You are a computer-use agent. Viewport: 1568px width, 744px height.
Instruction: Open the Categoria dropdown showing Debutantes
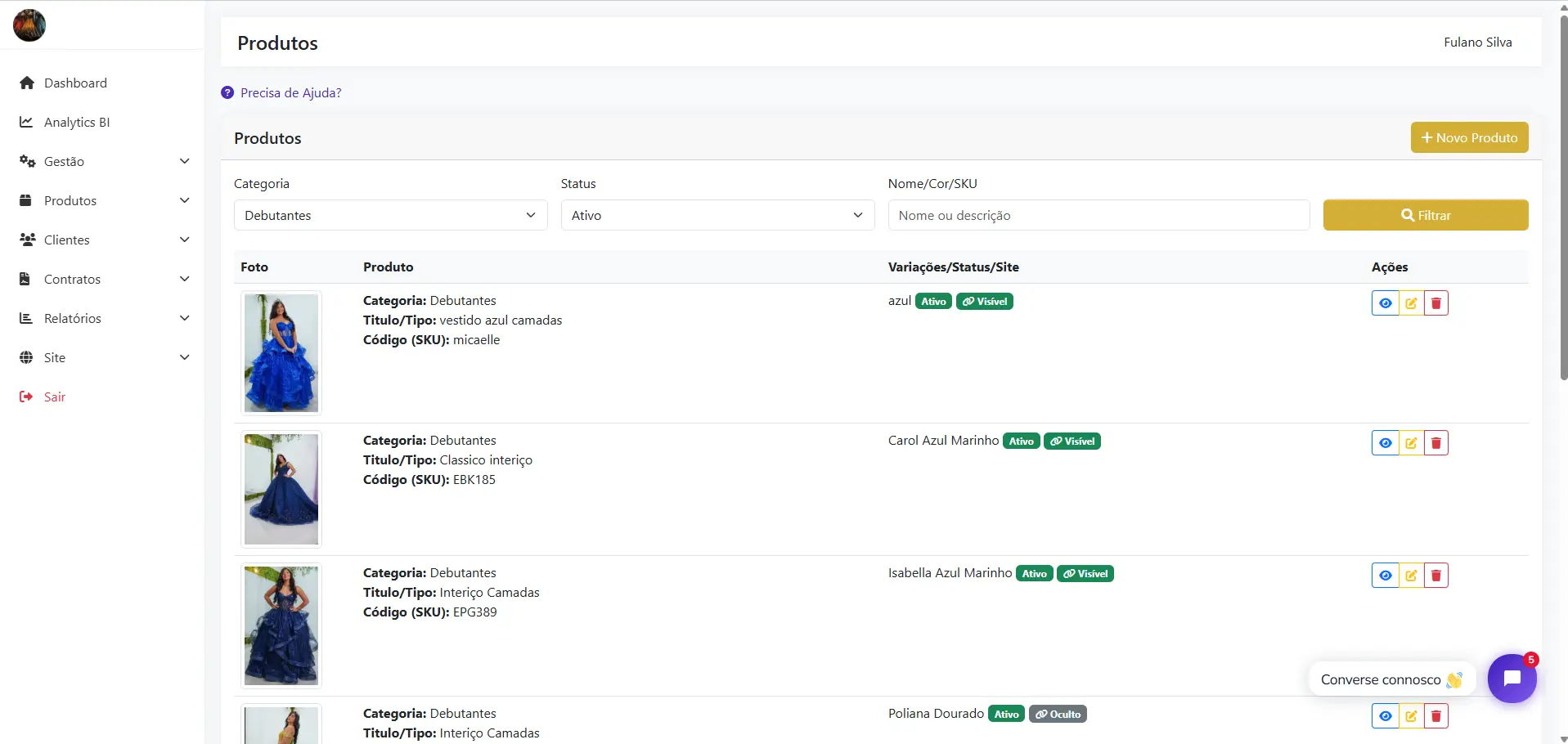tap(391, 215)
